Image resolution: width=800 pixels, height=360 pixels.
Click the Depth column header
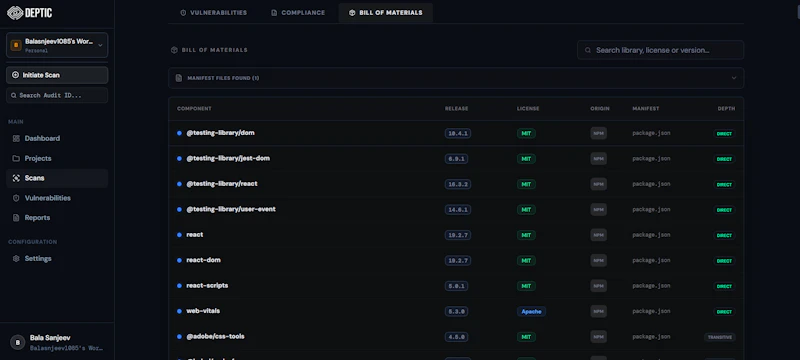[x=726, y=109]
